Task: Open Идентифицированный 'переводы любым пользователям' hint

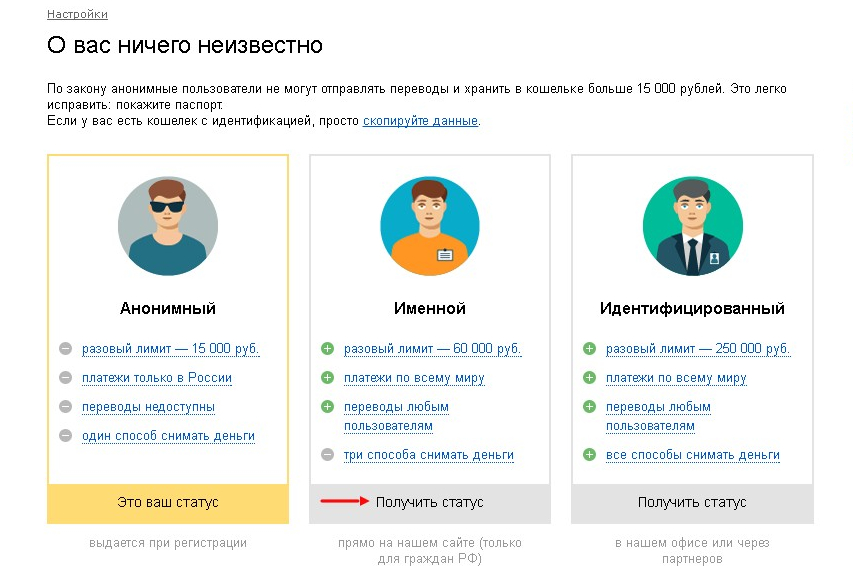Action: pos(658,417)
